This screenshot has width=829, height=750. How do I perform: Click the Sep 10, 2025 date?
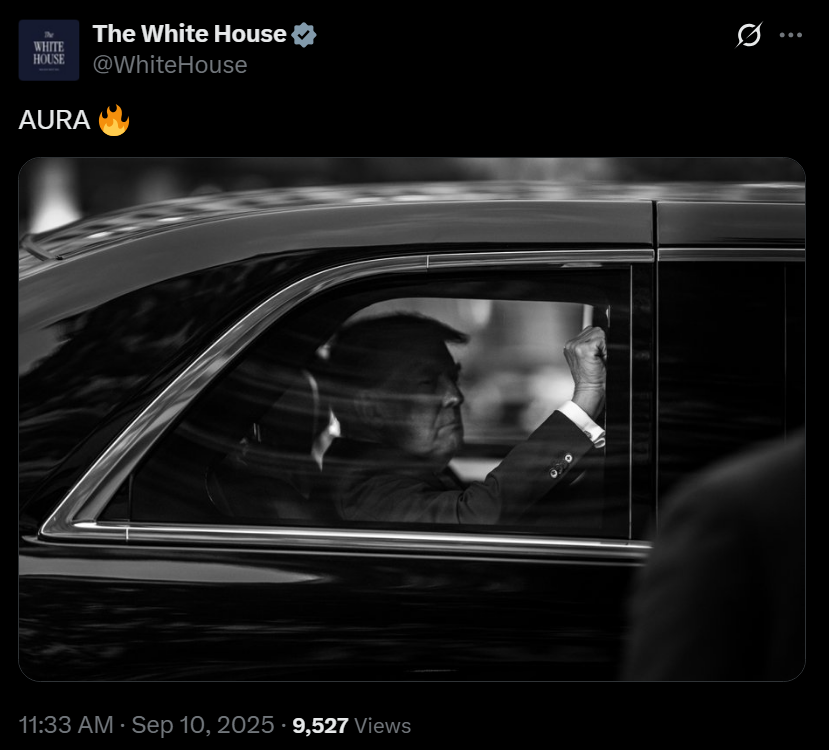click(203, 725)
